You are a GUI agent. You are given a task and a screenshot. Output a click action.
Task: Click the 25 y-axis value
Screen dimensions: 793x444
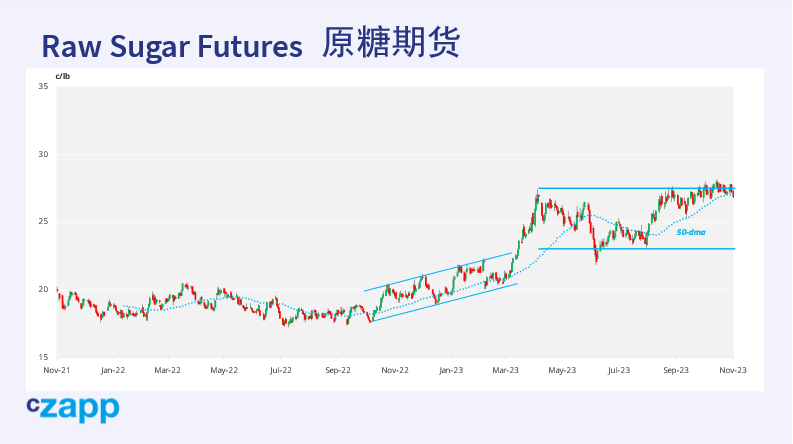(x=43, y=222)
